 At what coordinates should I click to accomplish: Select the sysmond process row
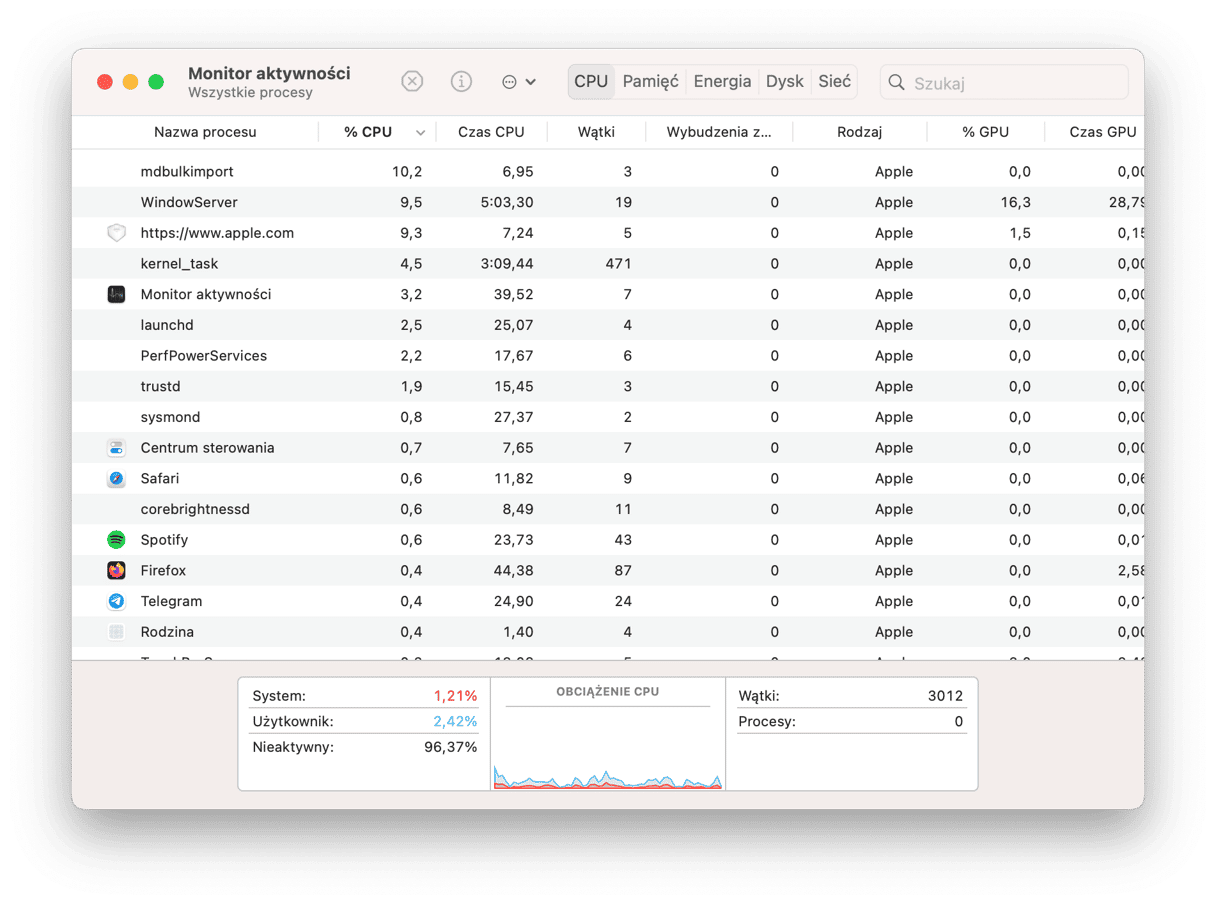[x=608, y=417]
